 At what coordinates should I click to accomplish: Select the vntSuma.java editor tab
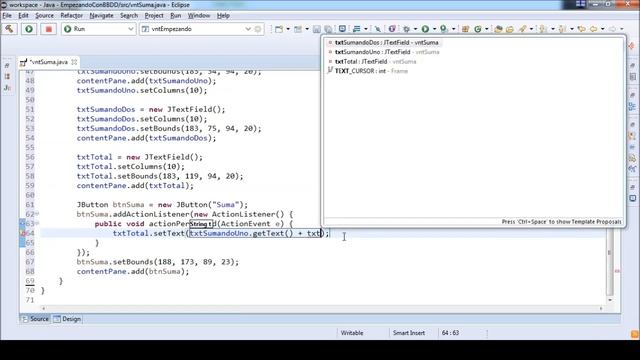pos(49,62)
